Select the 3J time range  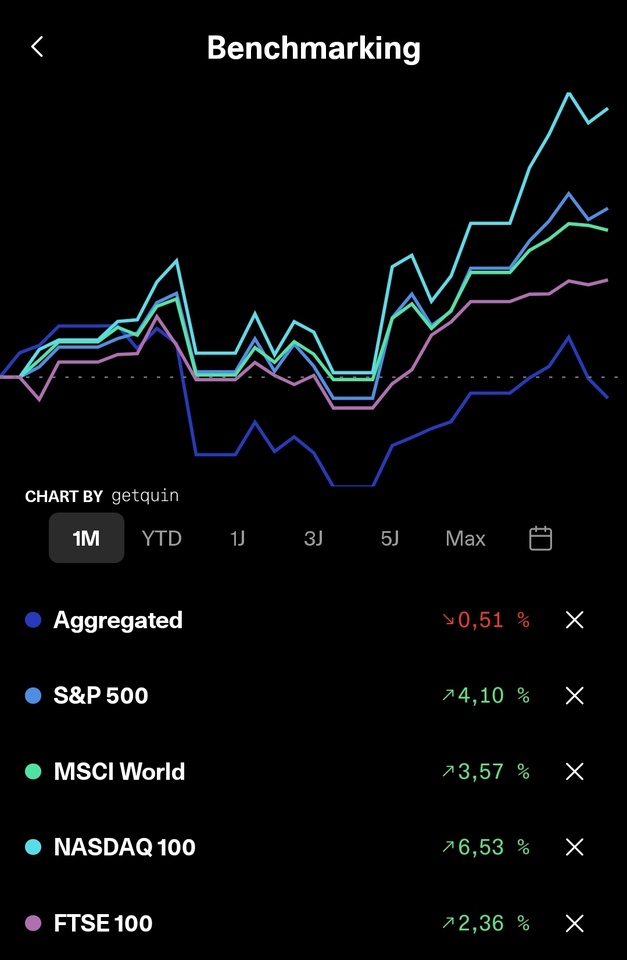(x=314, y=538)
